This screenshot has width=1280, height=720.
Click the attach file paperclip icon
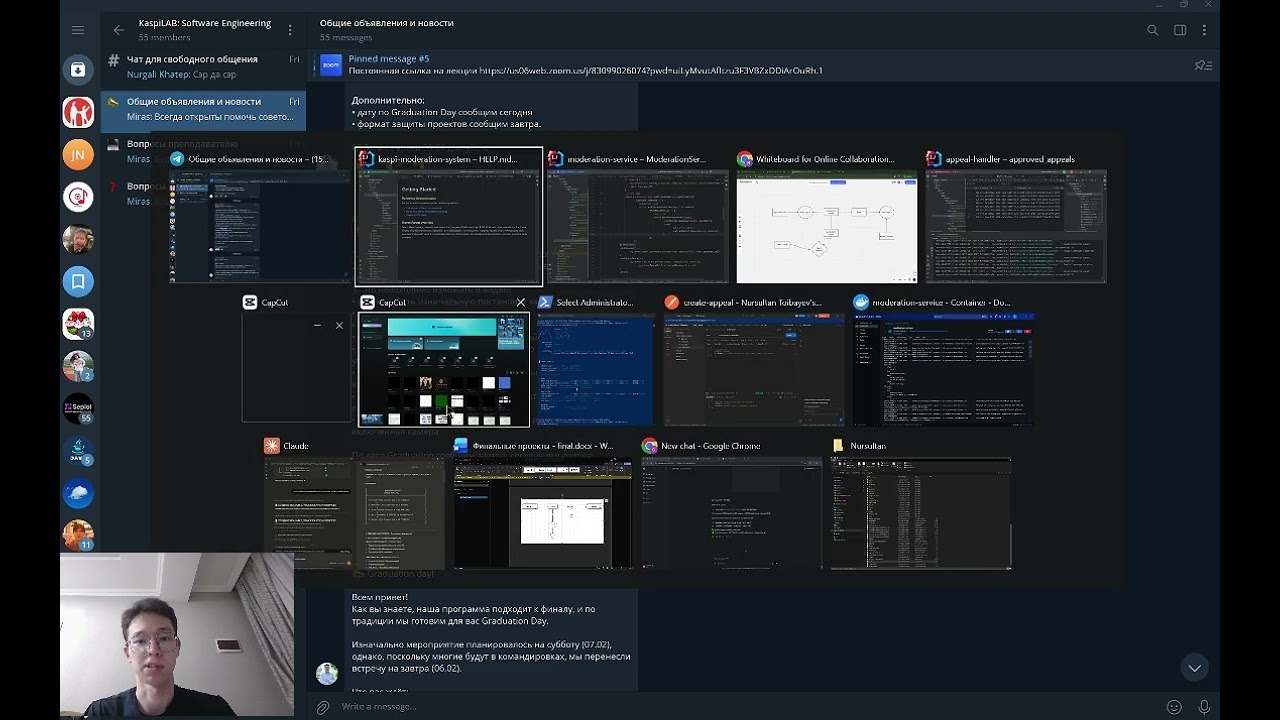click(323, 707)
